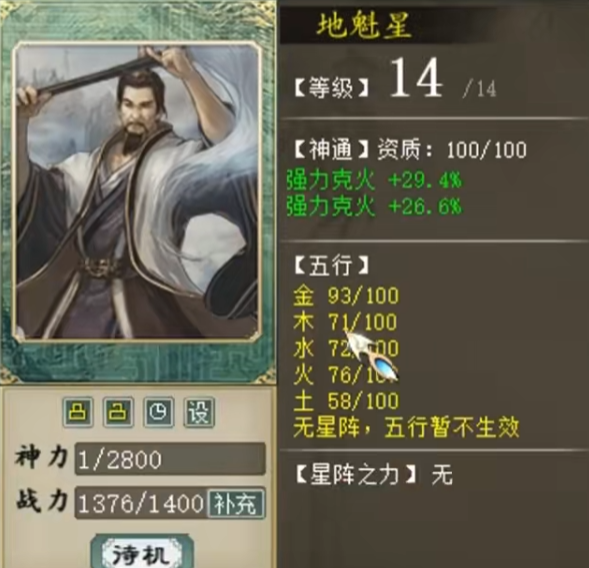Select the 地魁星 title header
The image size is (589, 568).
(364, 26)
